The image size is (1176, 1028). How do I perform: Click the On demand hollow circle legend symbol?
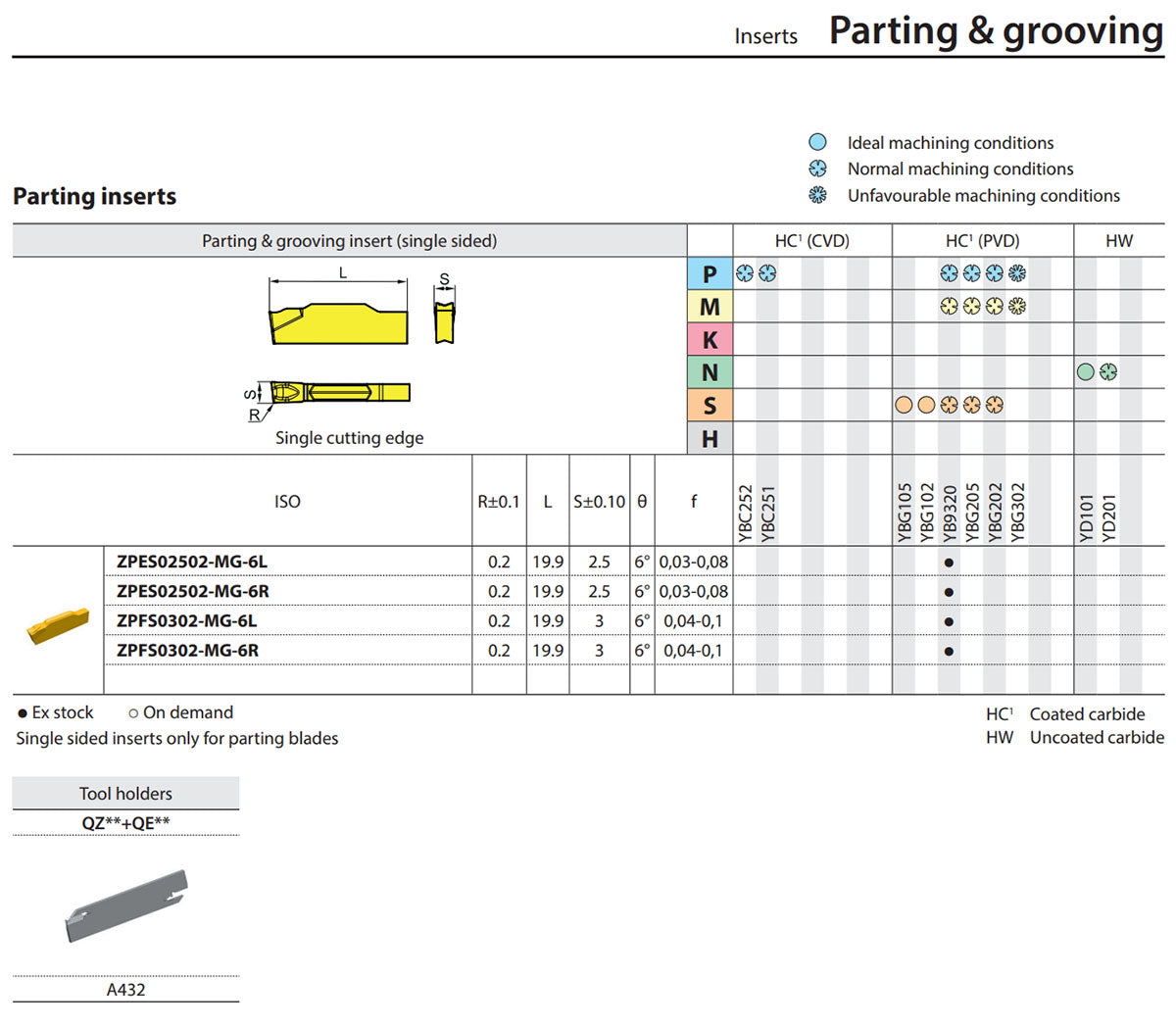(133, 713)
